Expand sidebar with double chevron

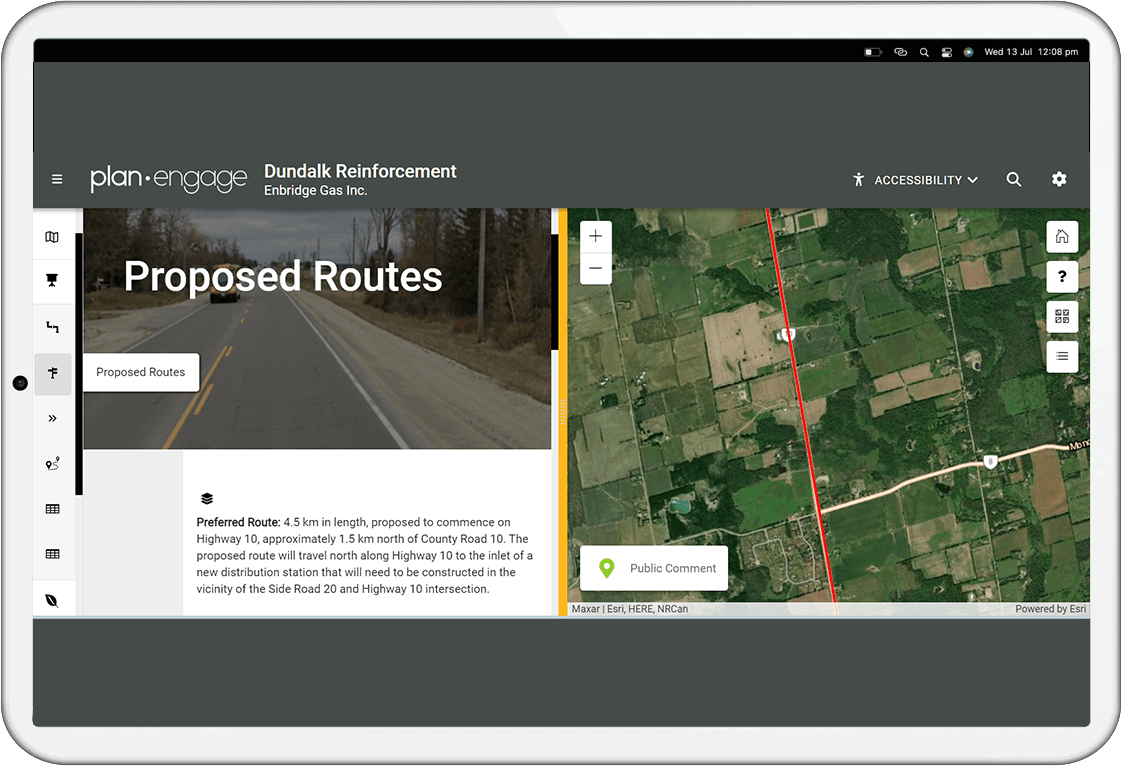click(52, 418)
